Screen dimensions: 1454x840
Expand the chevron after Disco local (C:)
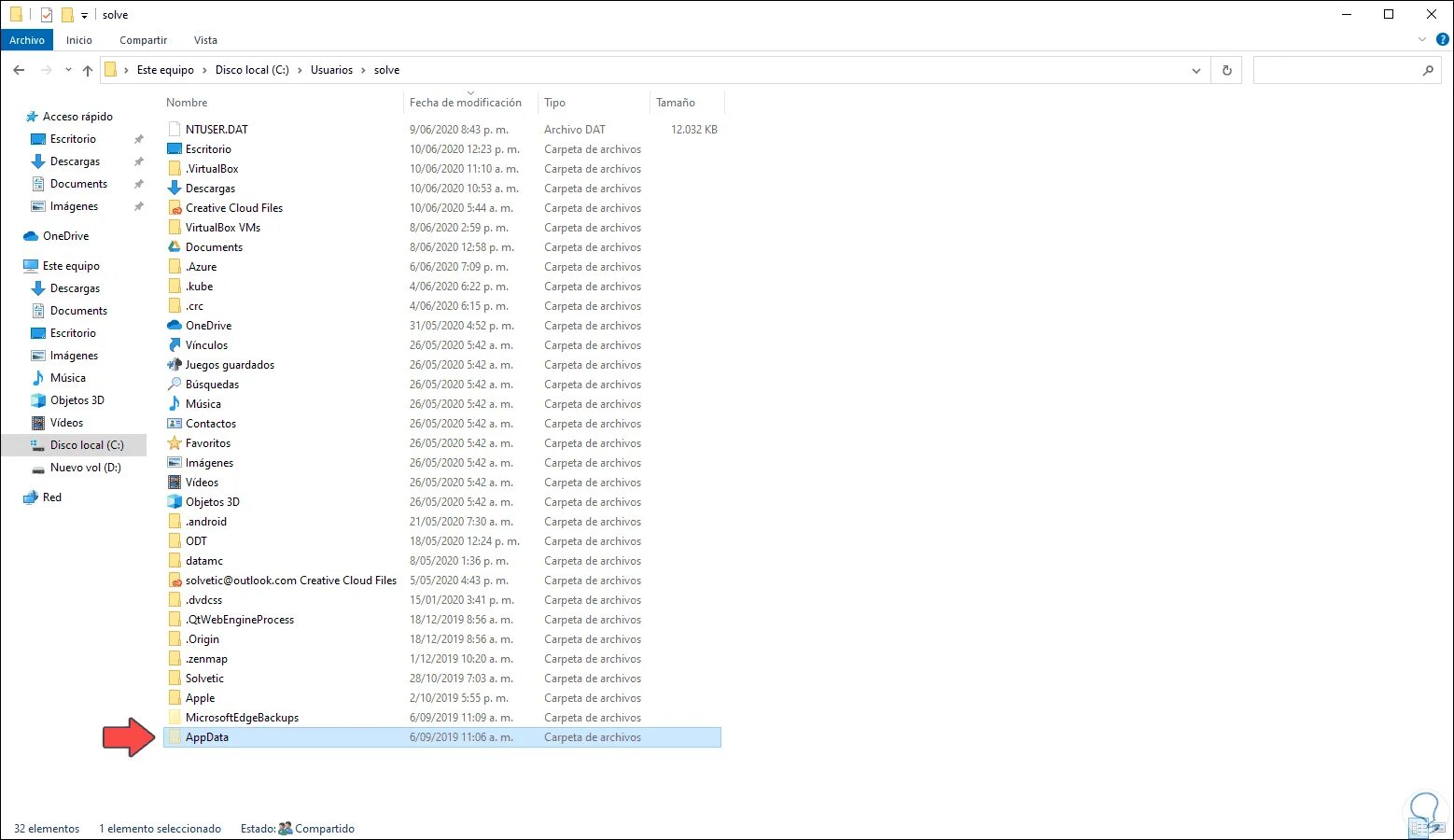300,70
